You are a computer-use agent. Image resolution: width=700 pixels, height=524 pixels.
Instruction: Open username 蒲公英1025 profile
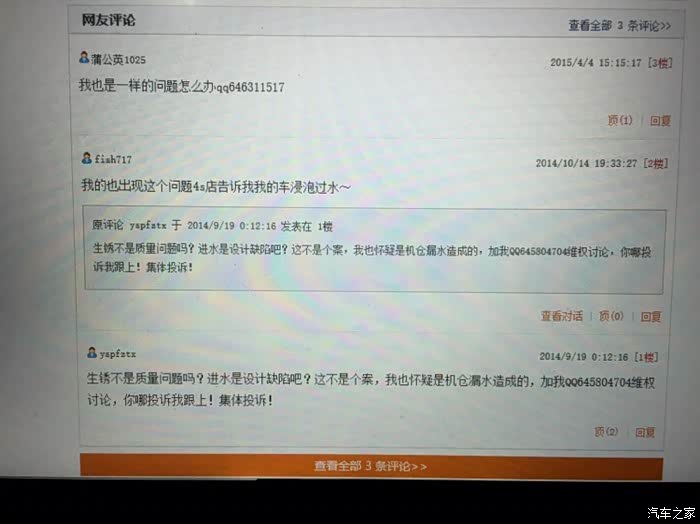(x=118, y=59)
